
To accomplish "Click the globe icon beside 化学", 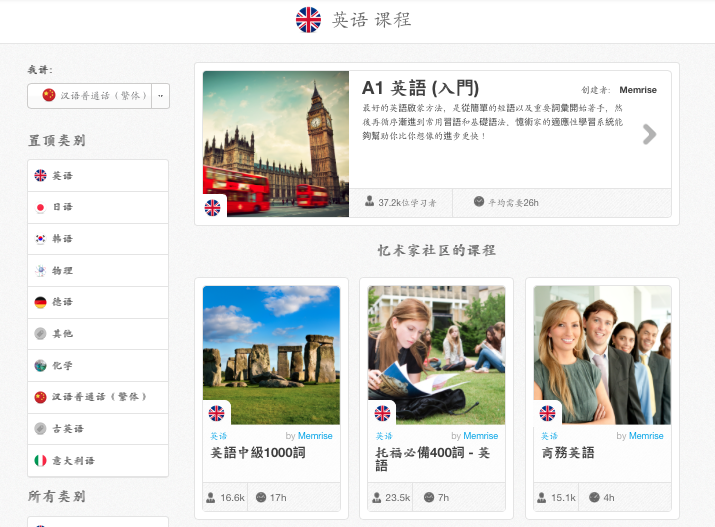I will 40,366.
